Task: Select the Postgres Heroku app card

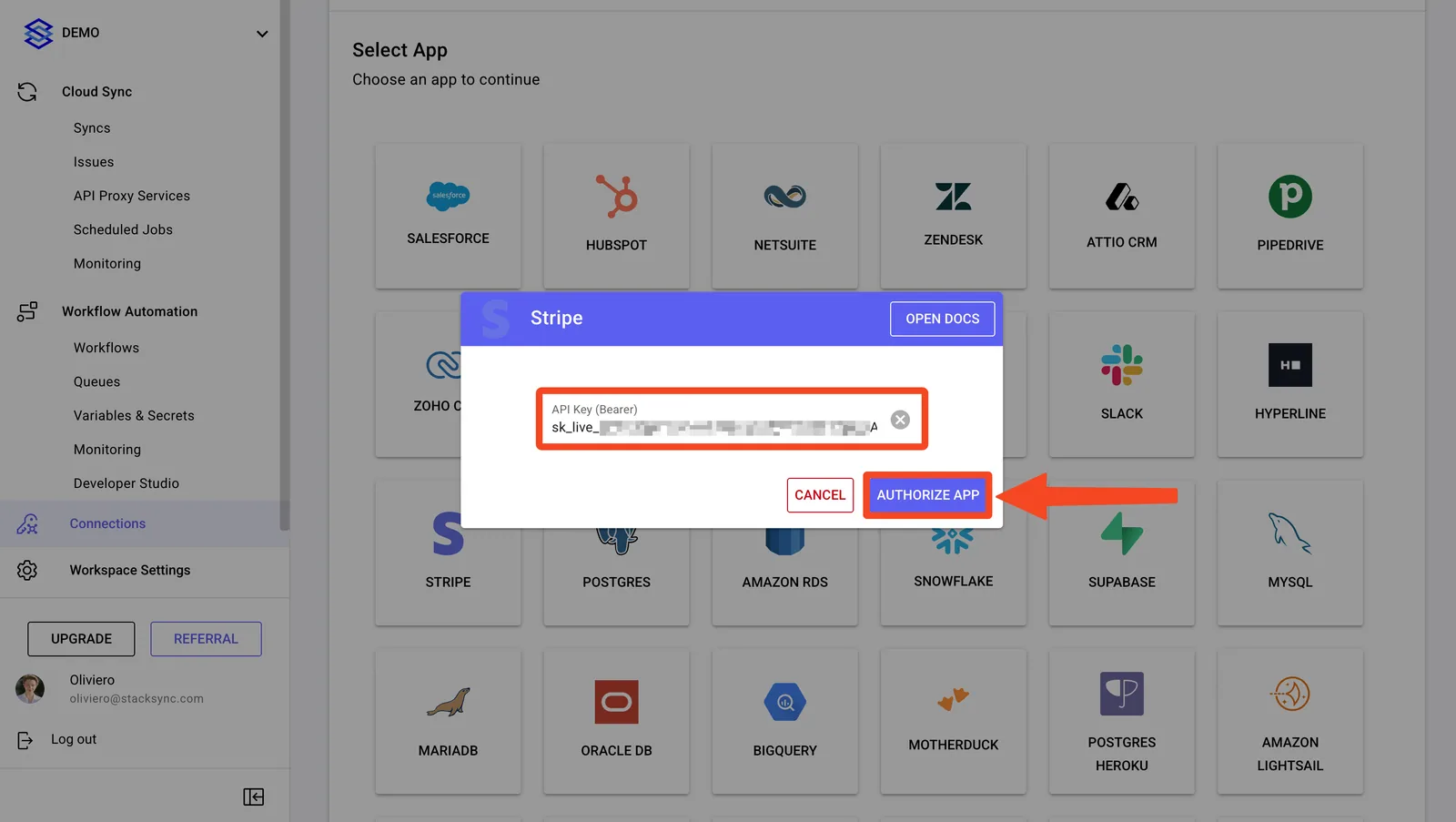Action: click(x=1121, y=721)
